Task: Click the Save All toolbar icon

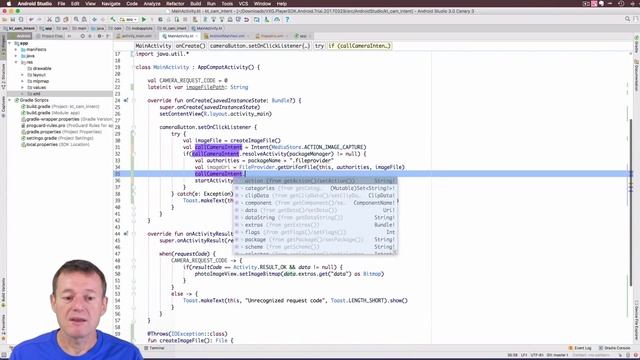Action: [x=13, y=20]
